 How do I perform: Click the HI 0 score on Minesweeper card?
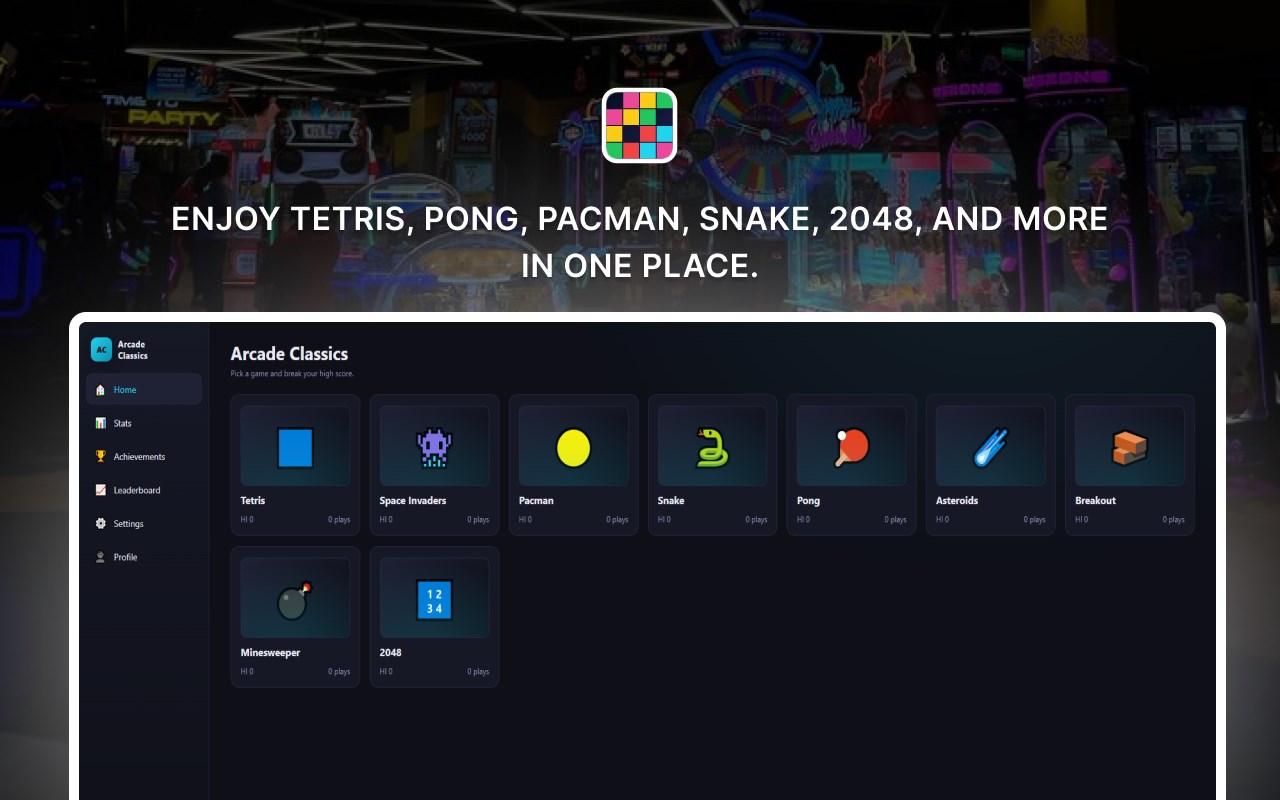(247, 672)
